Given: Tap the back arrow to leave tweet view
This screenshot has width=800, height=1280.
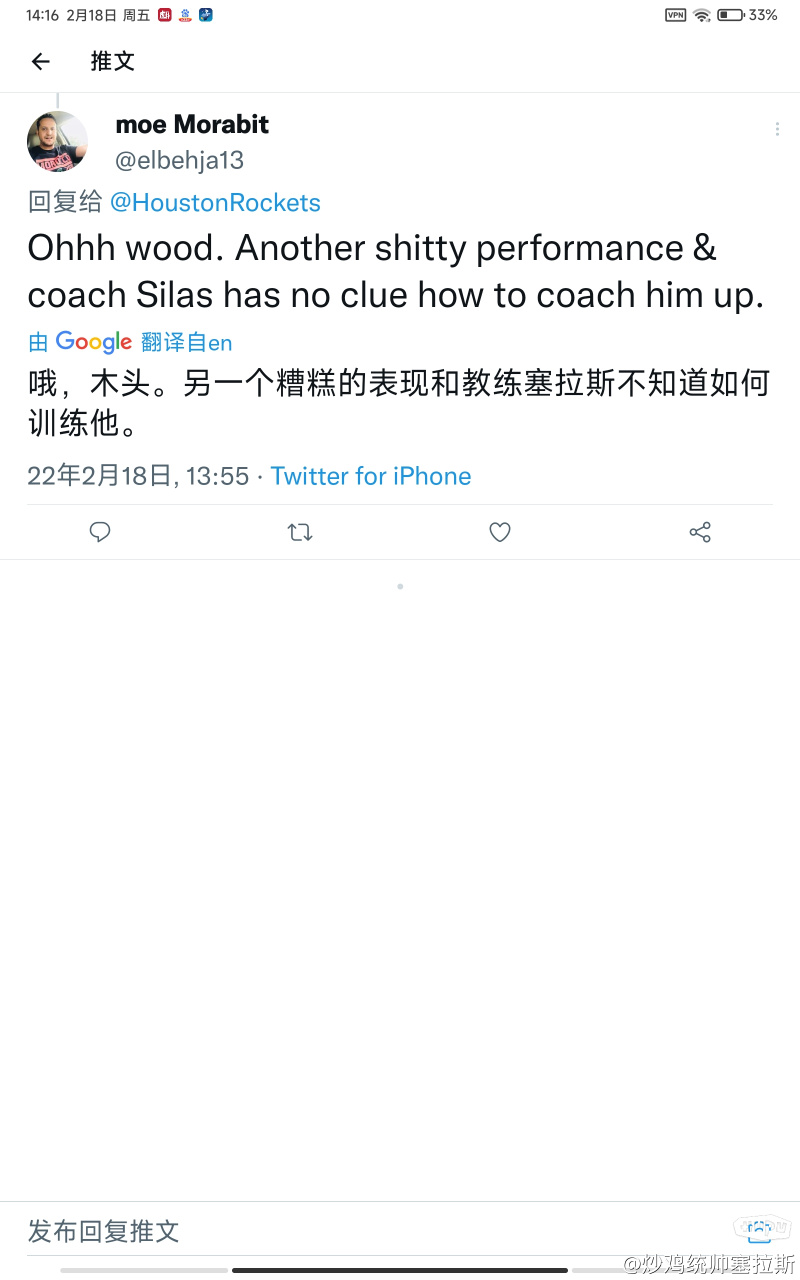Looking at the screenshot, I should click(40, 61).
